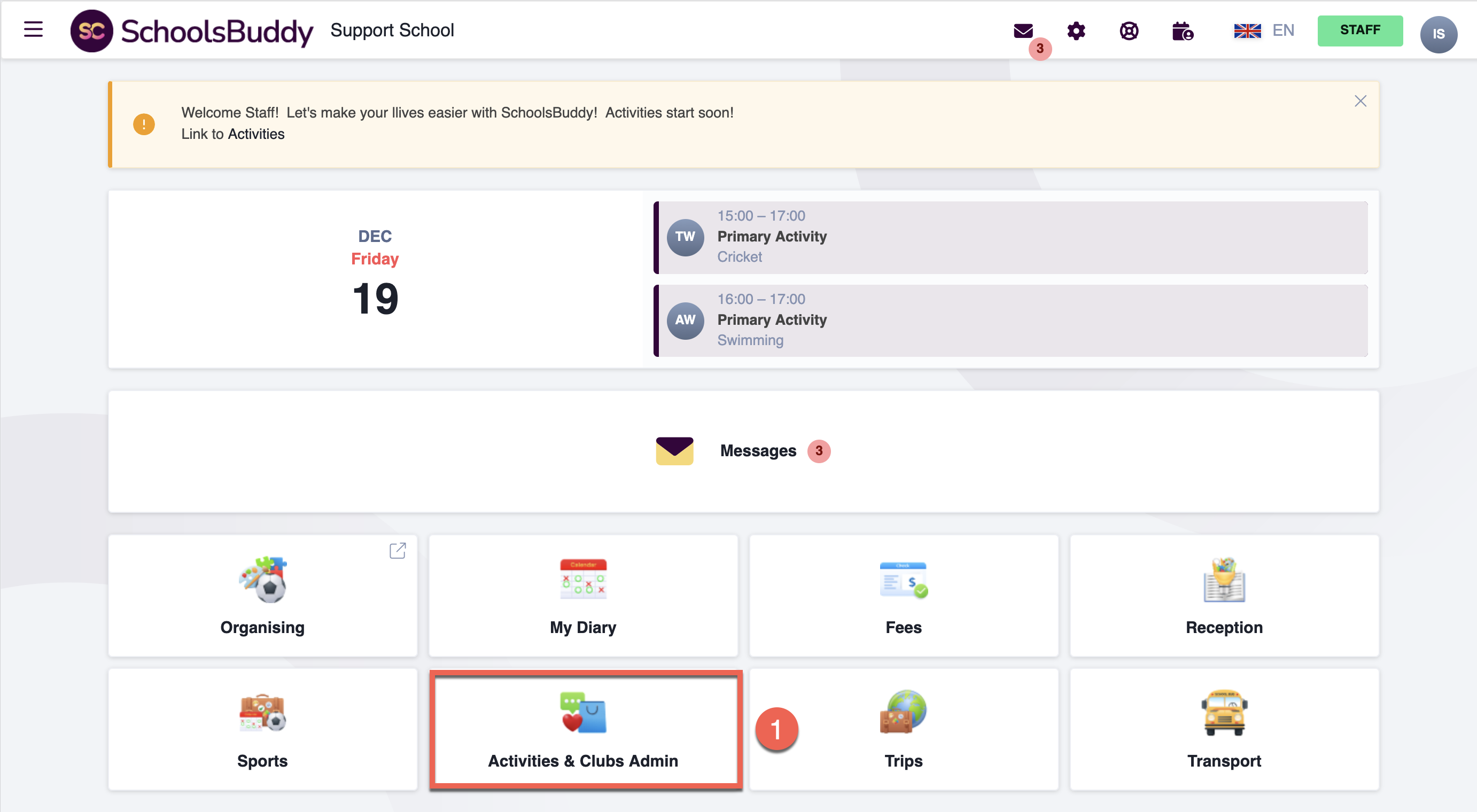Open the My Diary tile

(583, 596)
